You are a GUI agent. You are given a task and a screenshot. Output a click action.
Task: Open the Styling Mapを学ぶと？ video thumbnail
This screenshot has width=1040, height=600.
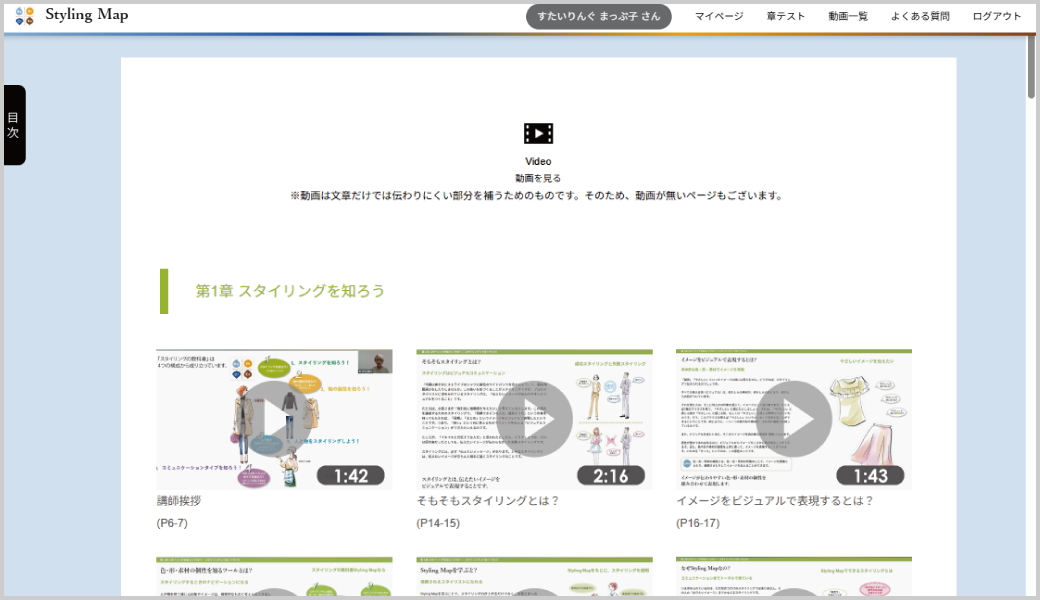(534, 577)
